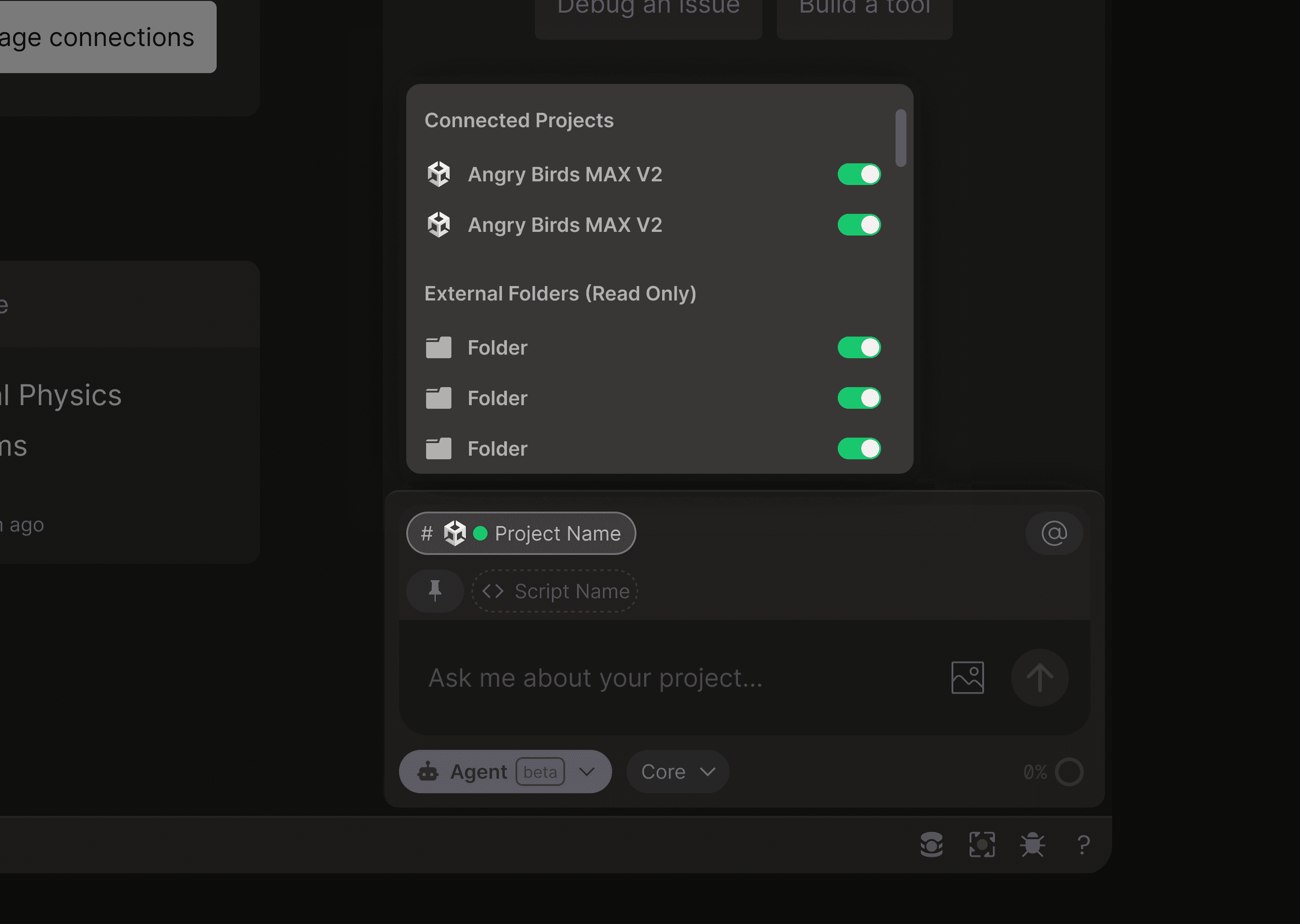
Task: Click the screenshot capture icon in bottom bar
Action: pos(982,844)
